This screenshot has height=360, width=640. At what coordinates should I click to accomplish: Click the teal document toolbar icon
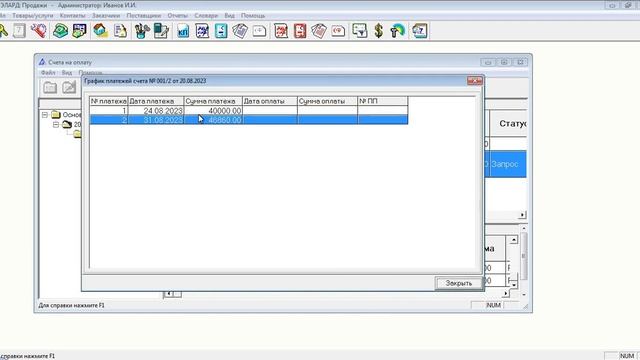click(221, 31)
